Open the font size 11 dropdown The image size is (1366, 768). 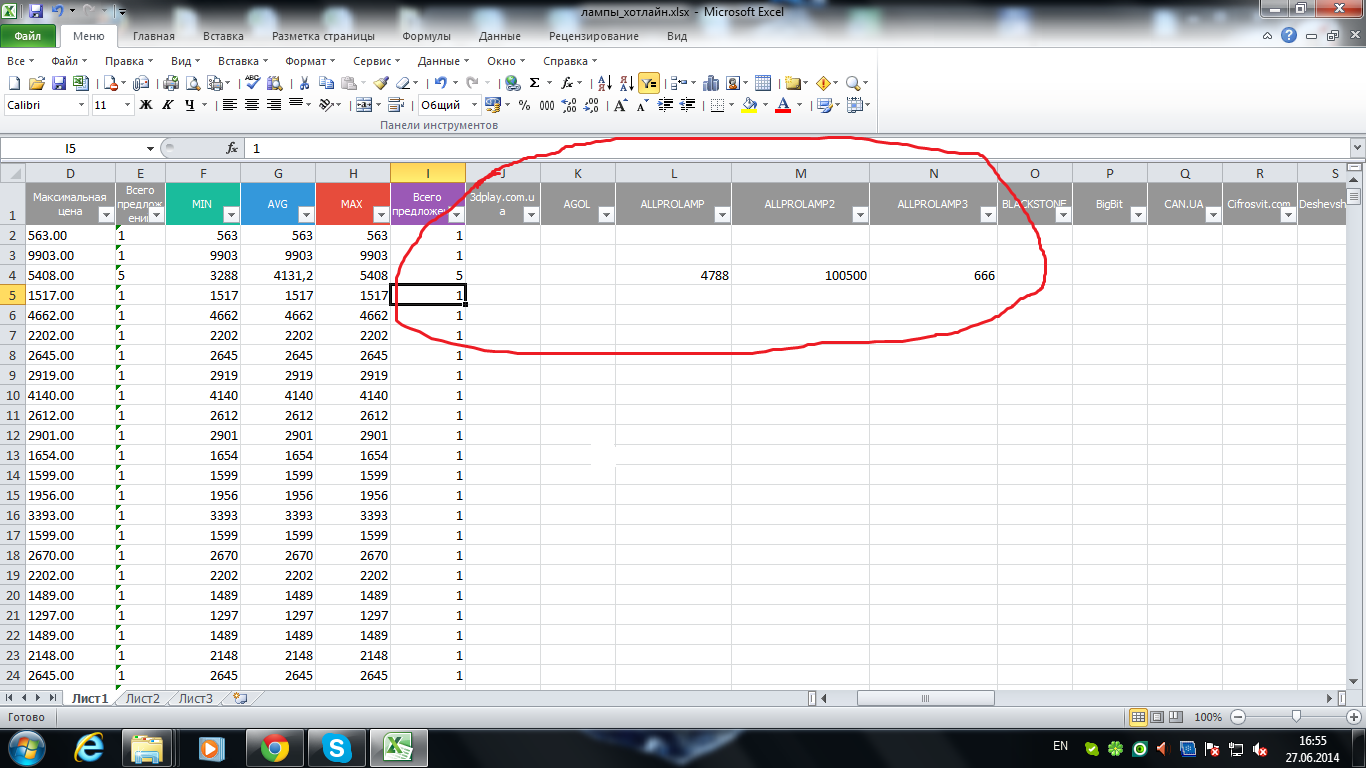127,105
